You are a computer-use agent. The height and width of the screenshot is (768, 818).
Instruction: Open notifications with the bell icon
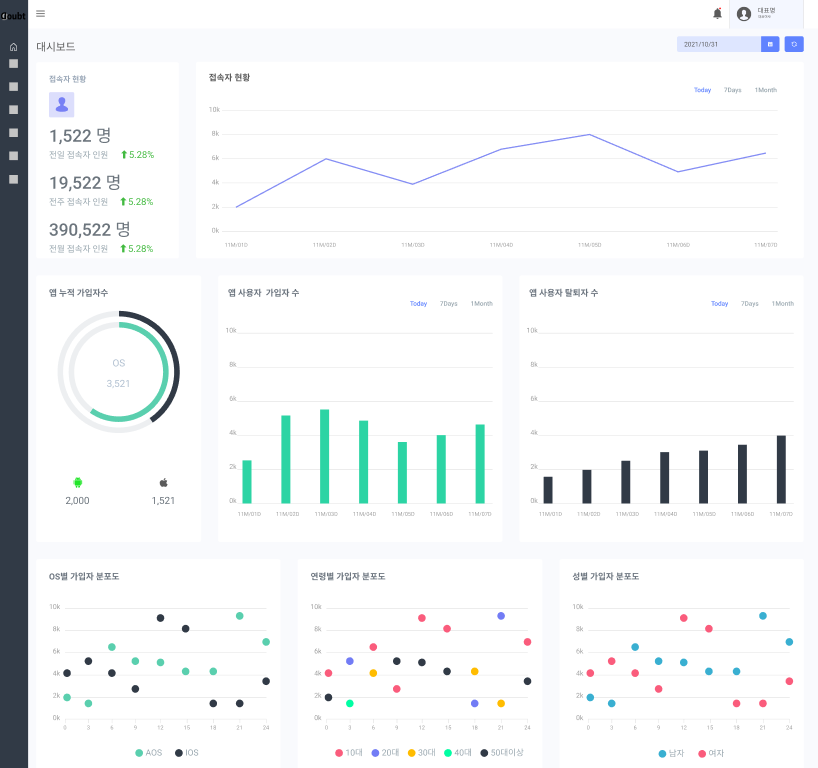[x=717, y=14]
